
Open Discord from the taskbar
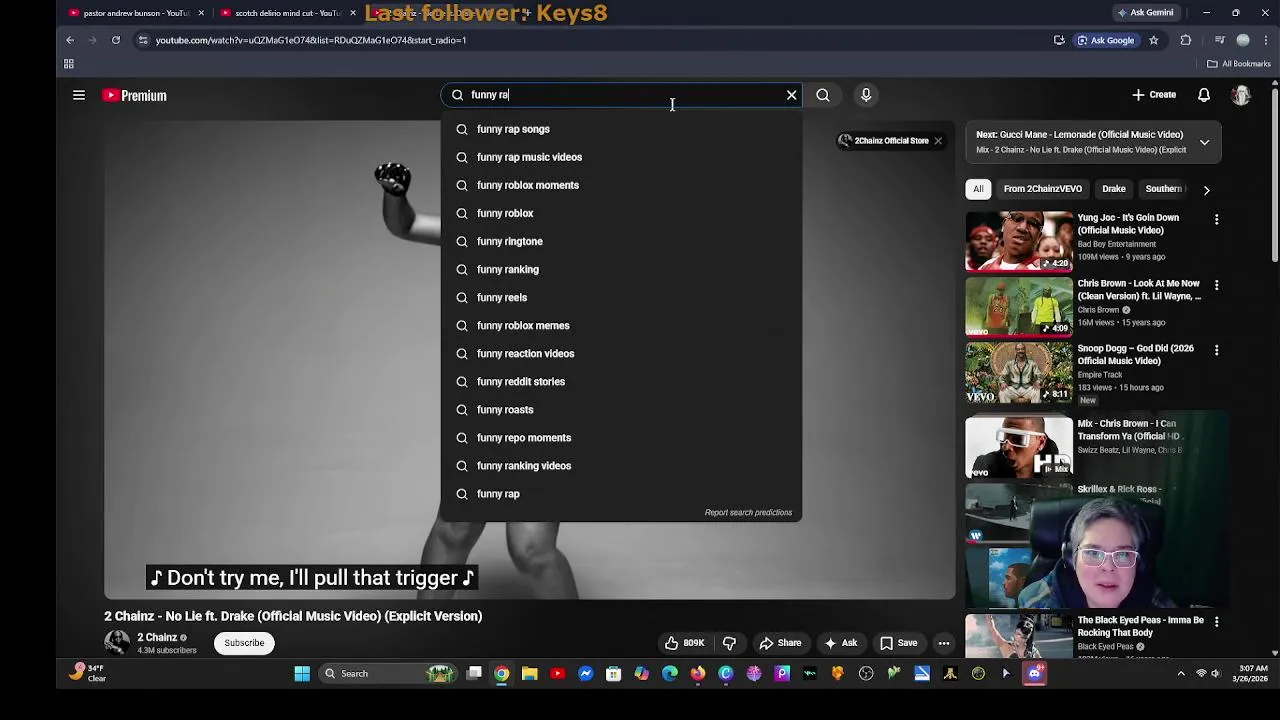(1034, 674)
